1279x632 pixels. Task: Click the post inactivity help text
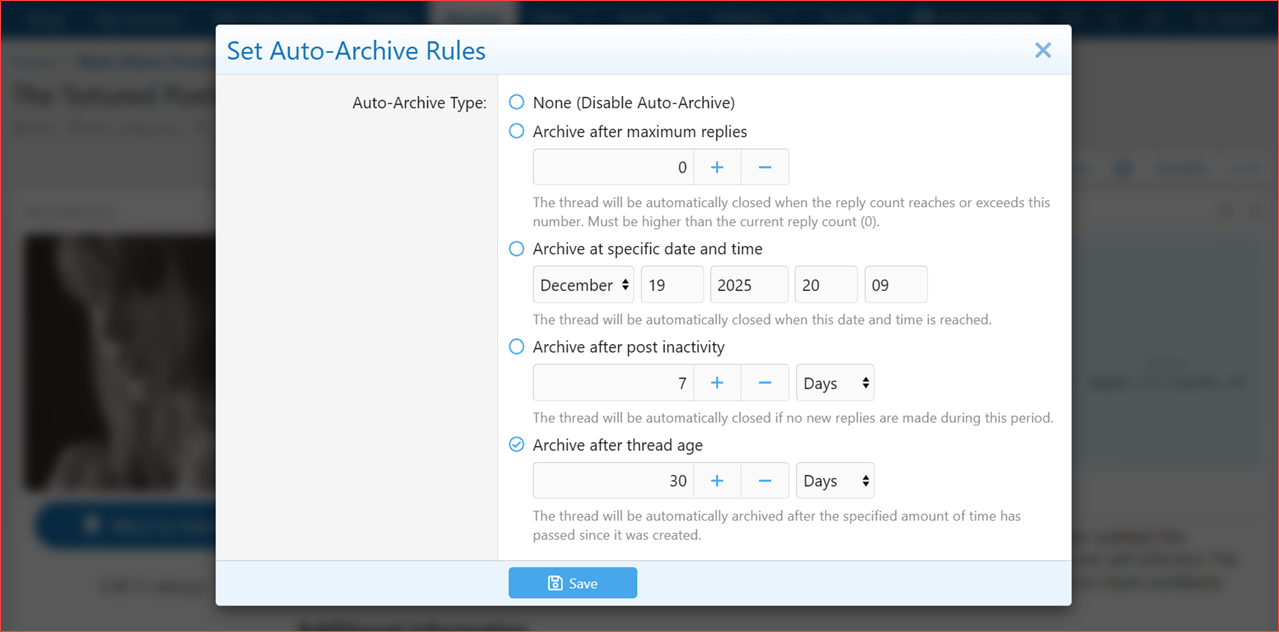coord(793,418)
